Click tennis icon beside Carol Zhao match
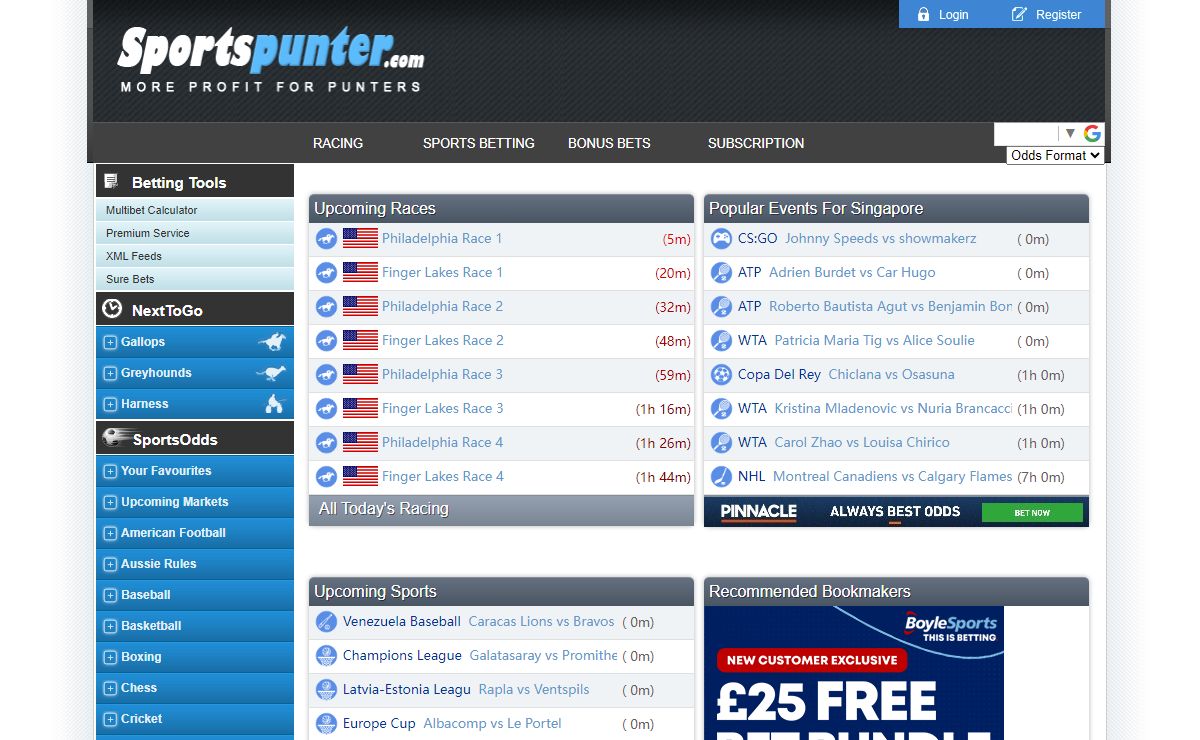1200x740 pixels. (721, 443)
